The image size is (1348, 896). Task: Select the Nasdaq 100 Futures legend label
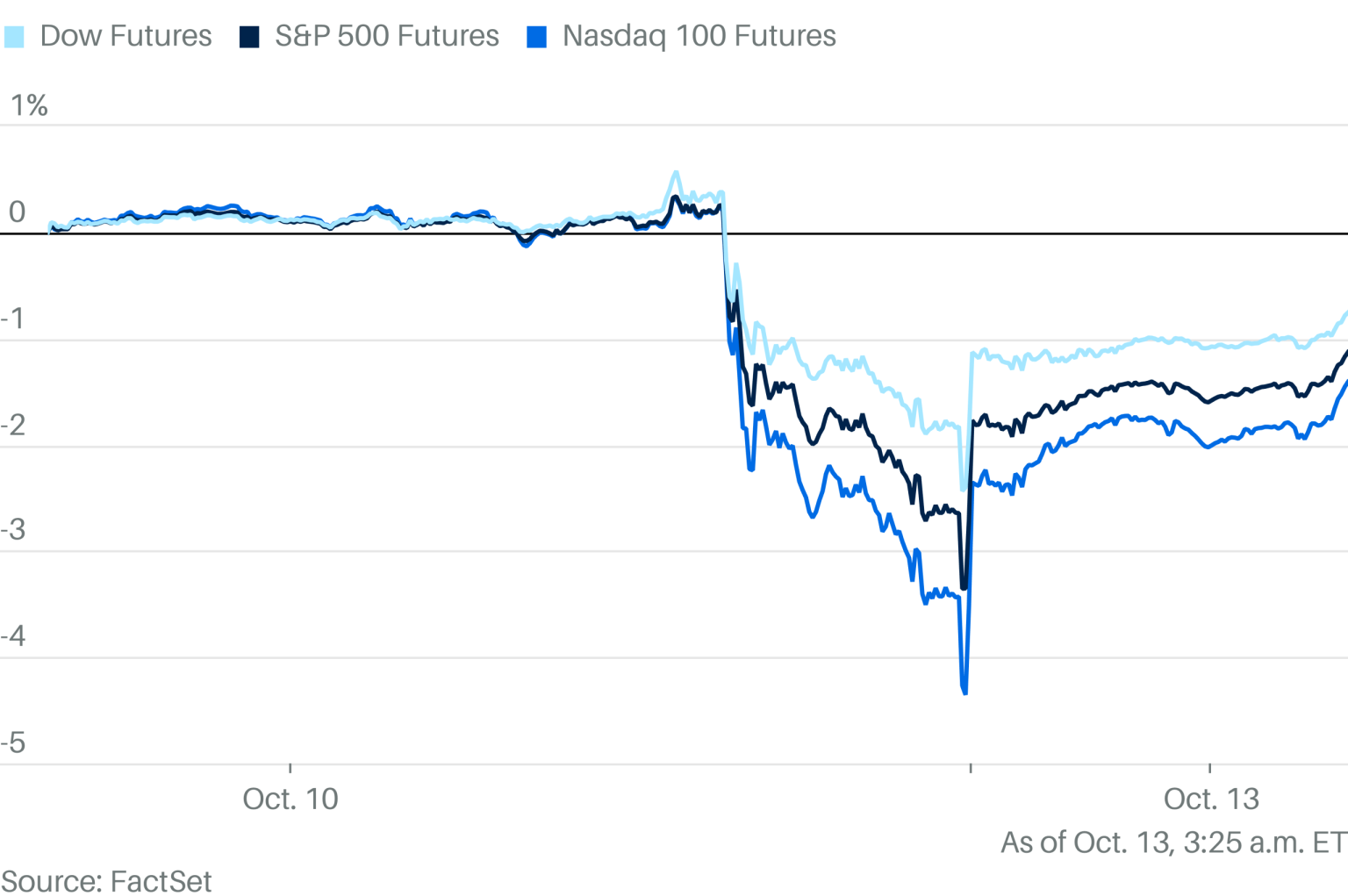click(x=699, y=36)
